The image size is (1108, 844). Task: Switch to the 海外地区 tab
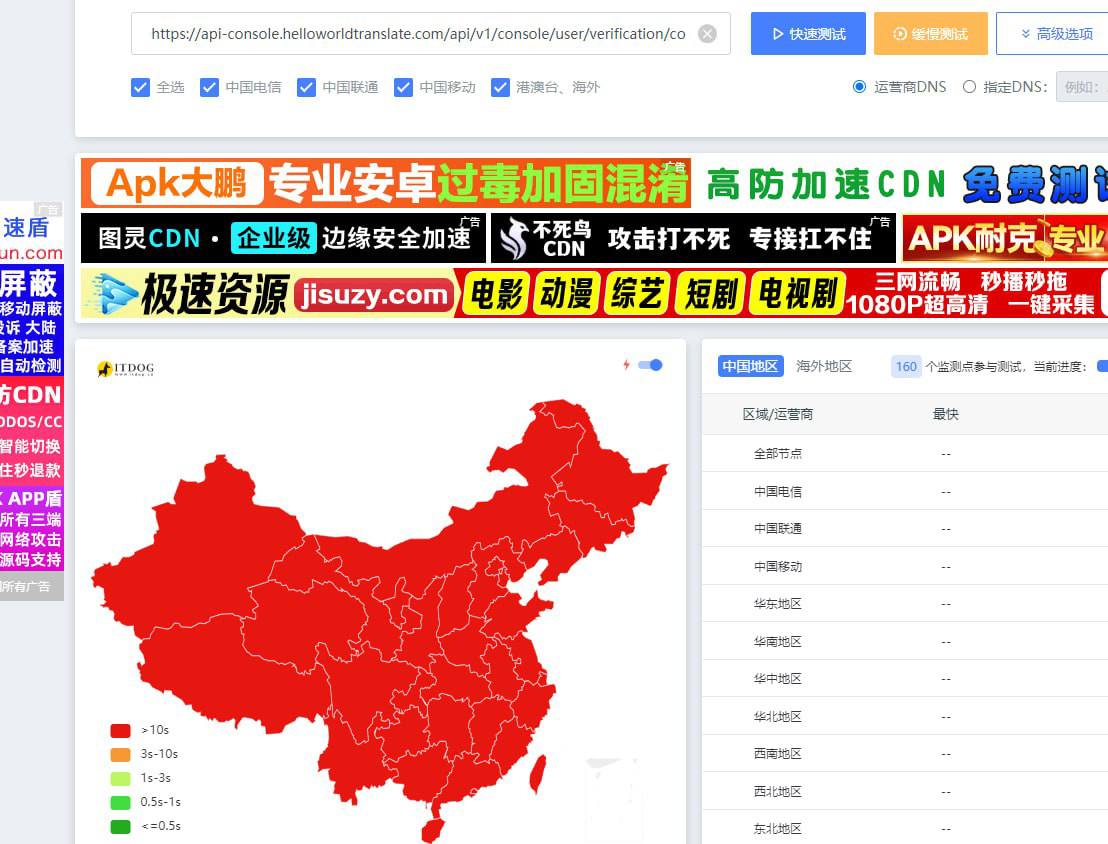[x=824, y=366]
